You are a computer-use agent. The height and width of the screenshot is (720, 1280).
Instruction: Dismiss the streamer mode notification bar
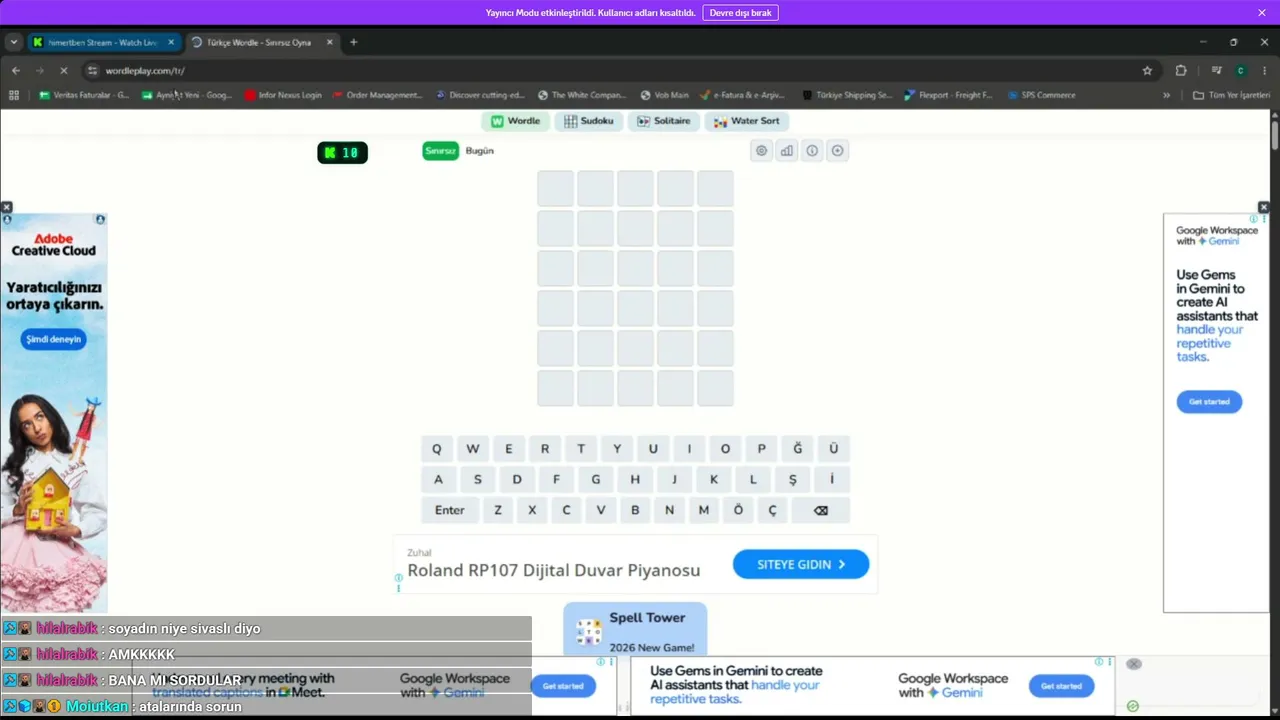click(1262, 13)
